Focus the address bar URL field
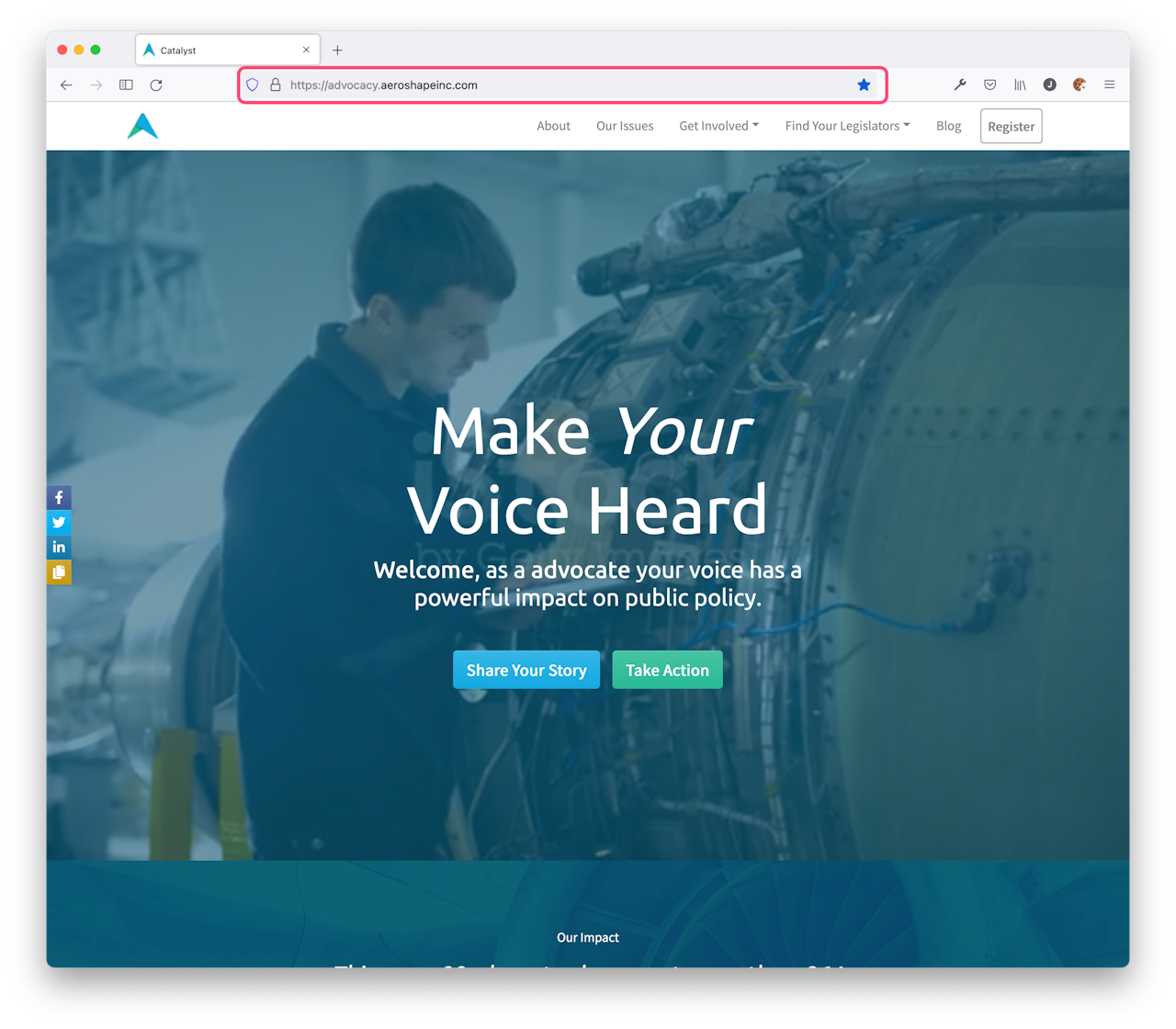The image size is (1176, 1029). (x=562, y=85)
